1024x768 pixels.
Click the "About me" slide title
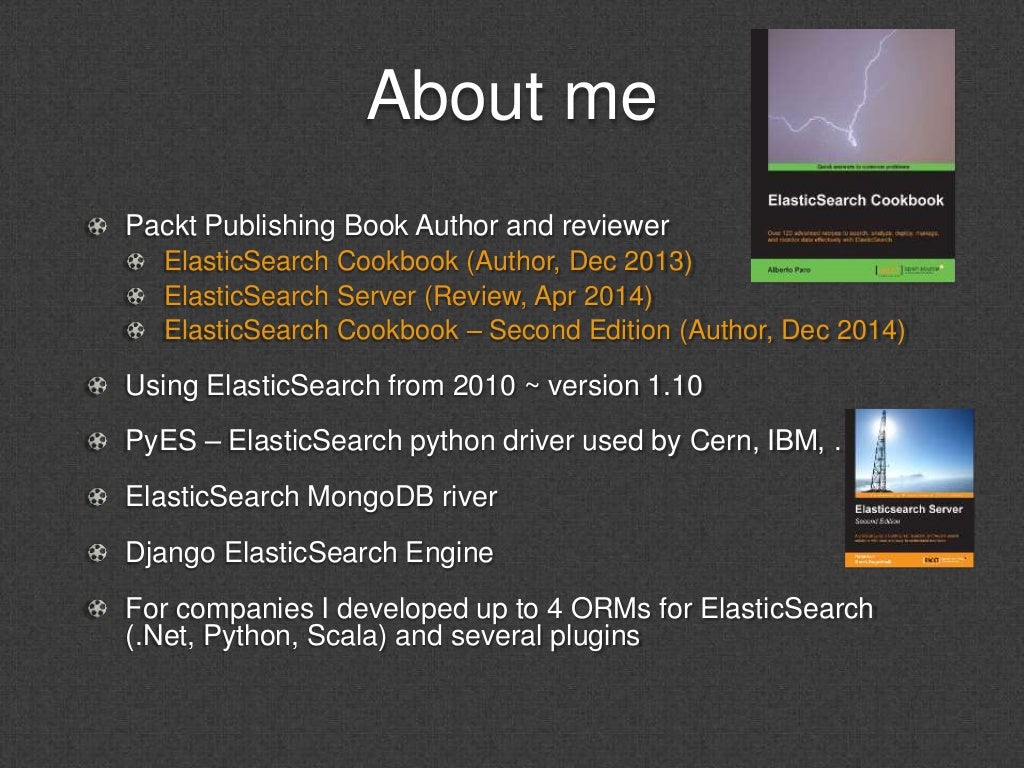[x=511, y=96]
